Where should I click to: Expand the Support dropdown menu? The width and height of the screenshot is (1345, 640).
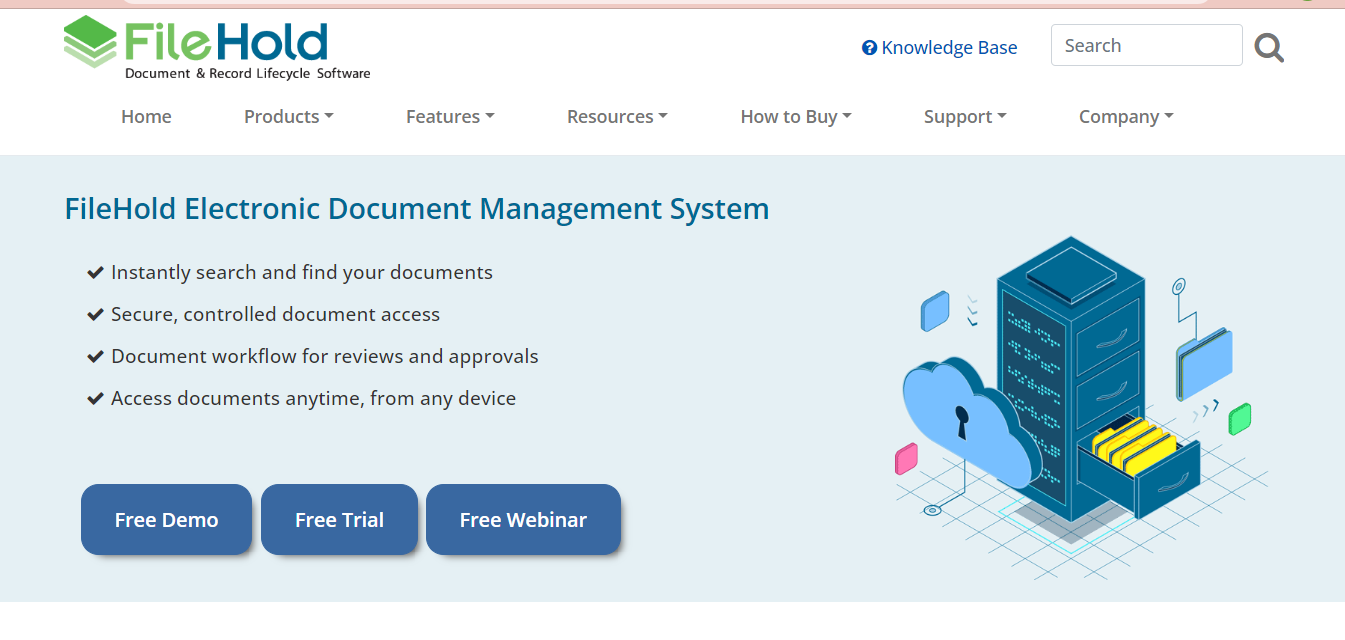point(965,117)
